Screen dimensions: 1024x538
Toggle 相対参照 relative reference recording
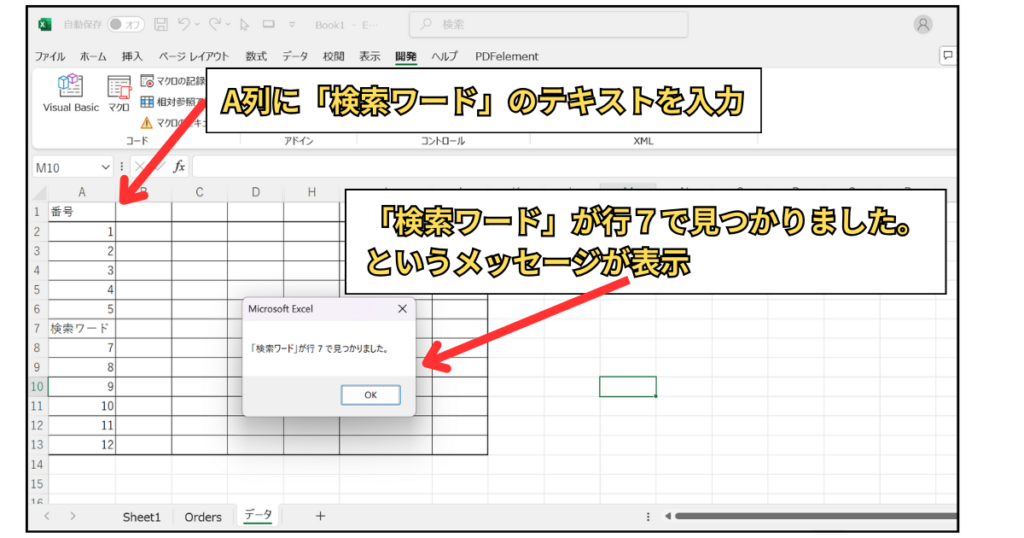[147, 102]
